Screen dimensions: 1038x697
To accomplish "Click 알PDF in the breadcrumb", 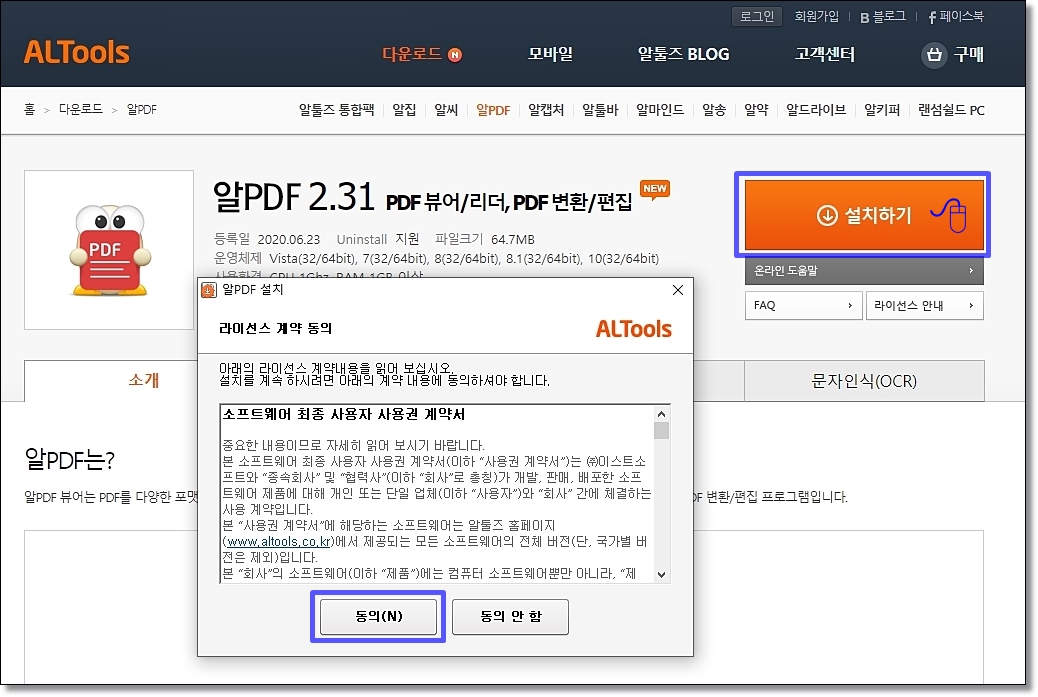I will pyautogui.click(x=142, y=109).
